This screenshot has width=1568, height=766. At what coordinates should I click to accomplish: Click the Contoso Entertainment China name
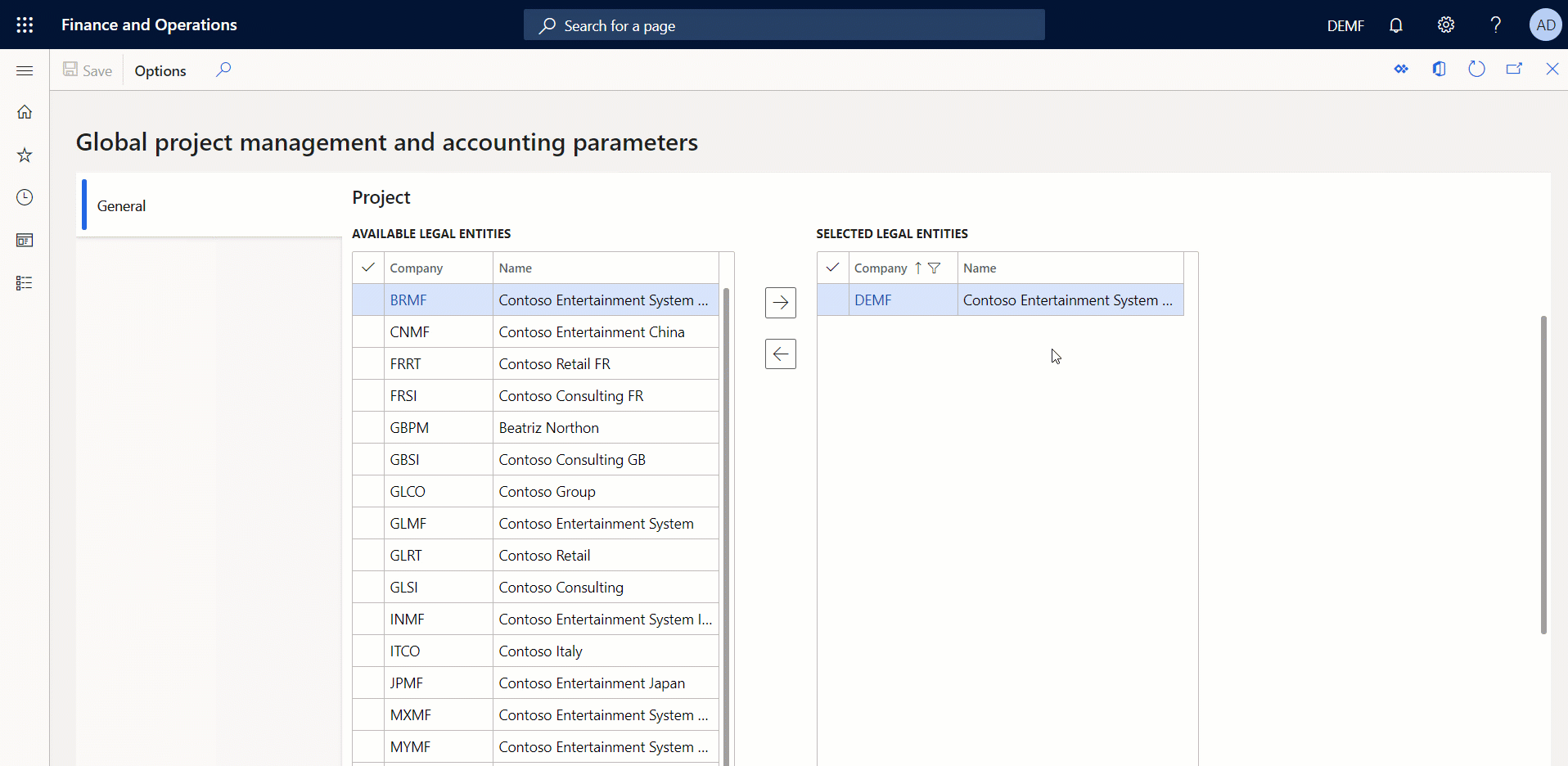pyautogui.click(x=592, y=331)
